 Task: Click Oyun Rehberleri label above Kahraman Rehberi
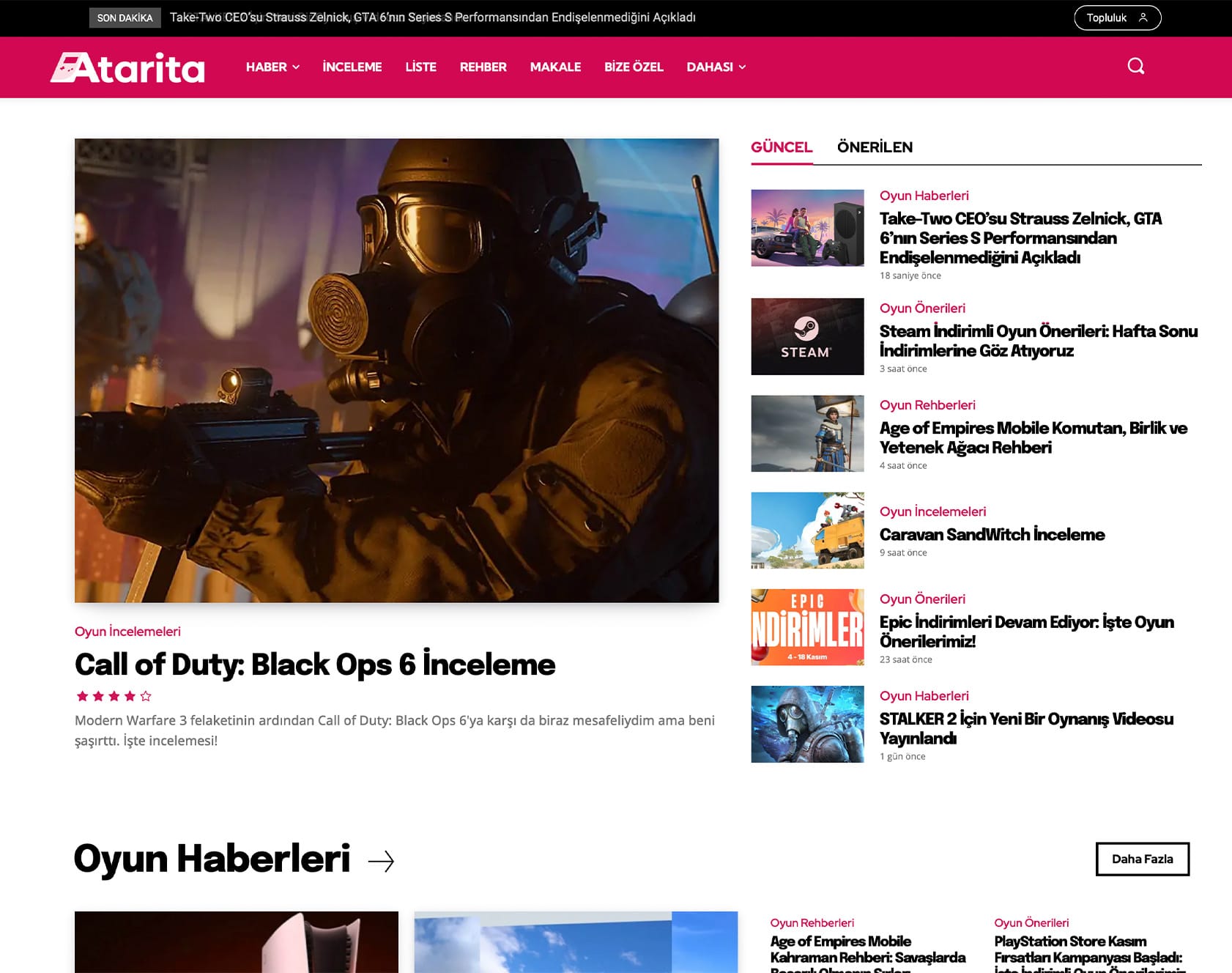812,923
